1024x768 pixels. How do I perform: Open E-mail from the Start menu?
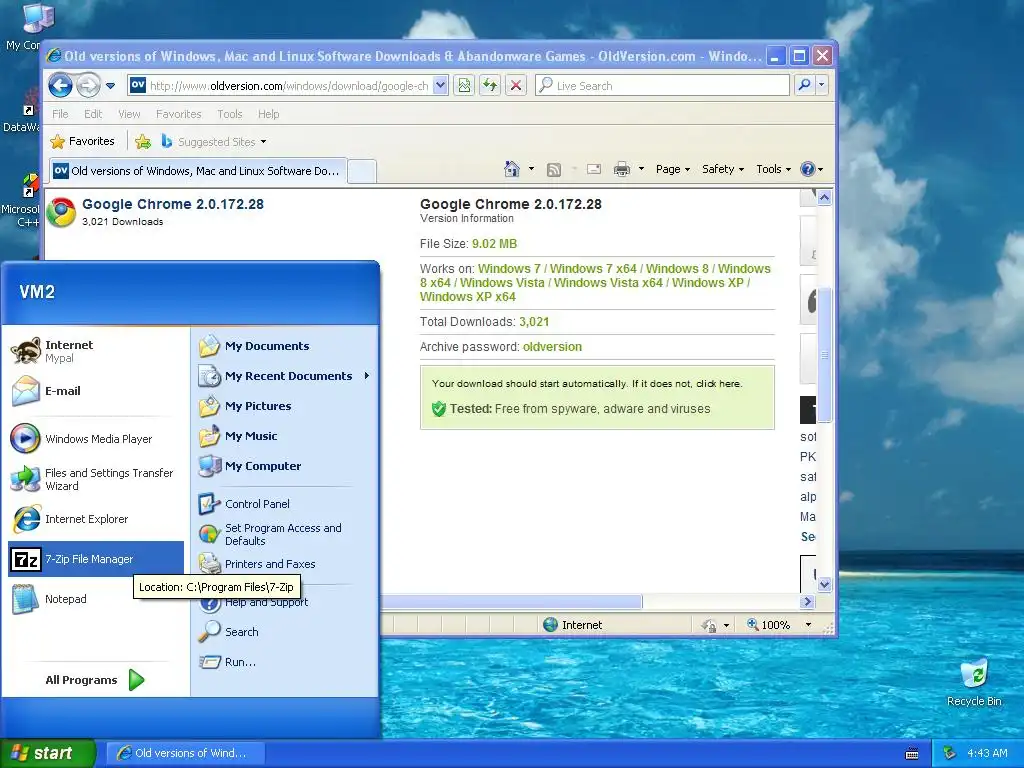tap(96, 391)
